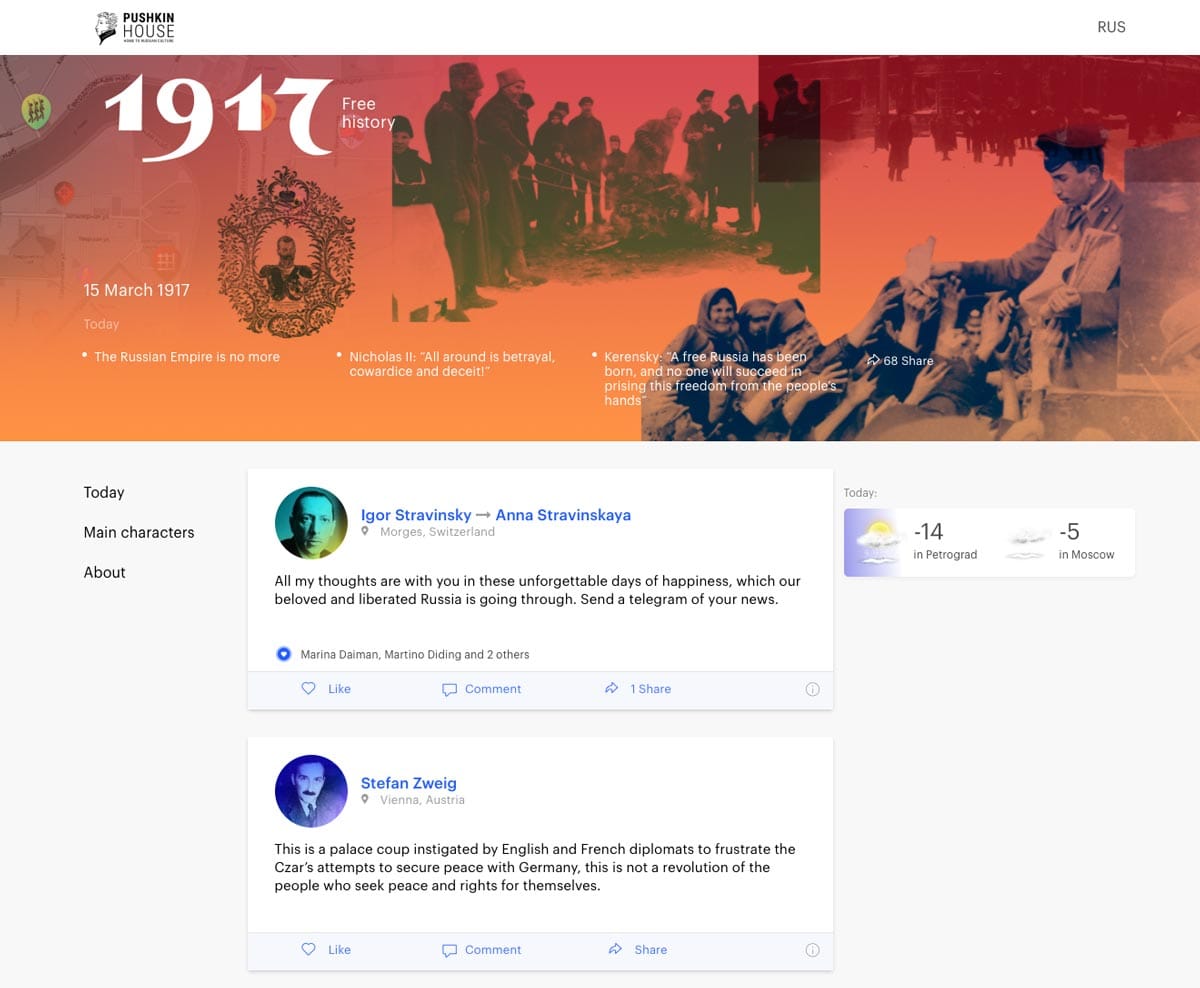Open Main characters in sidebar

(139, 532)
